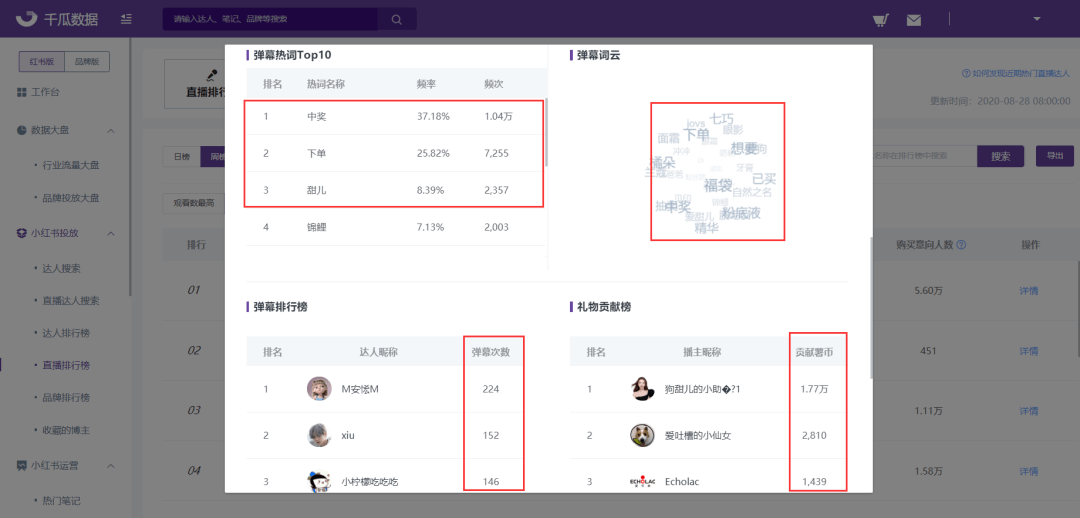Screen dimensions: 1080x518
Task: Click the search magnifier icon in header
Action: [397, 19]
